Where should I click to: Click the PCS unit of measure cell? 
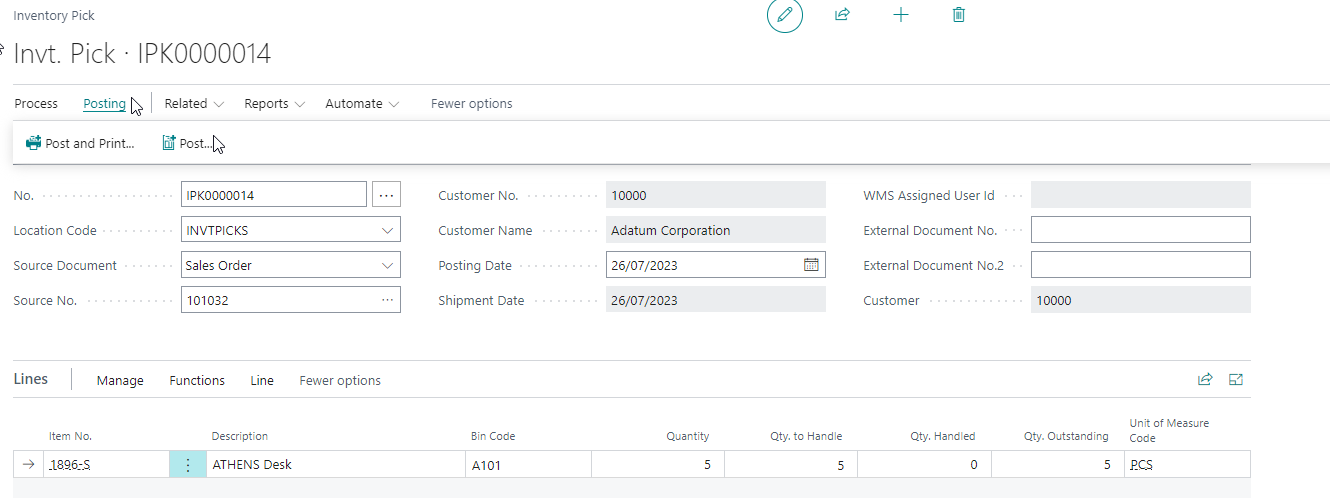click(x=1187, y=465)
